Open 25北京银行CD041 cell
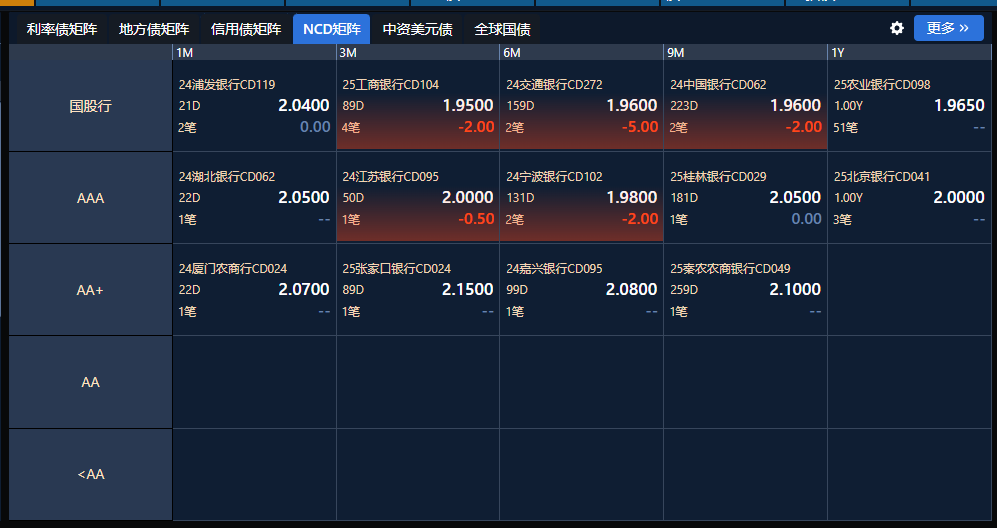997x528 pixels. click(x=910, y=198)
